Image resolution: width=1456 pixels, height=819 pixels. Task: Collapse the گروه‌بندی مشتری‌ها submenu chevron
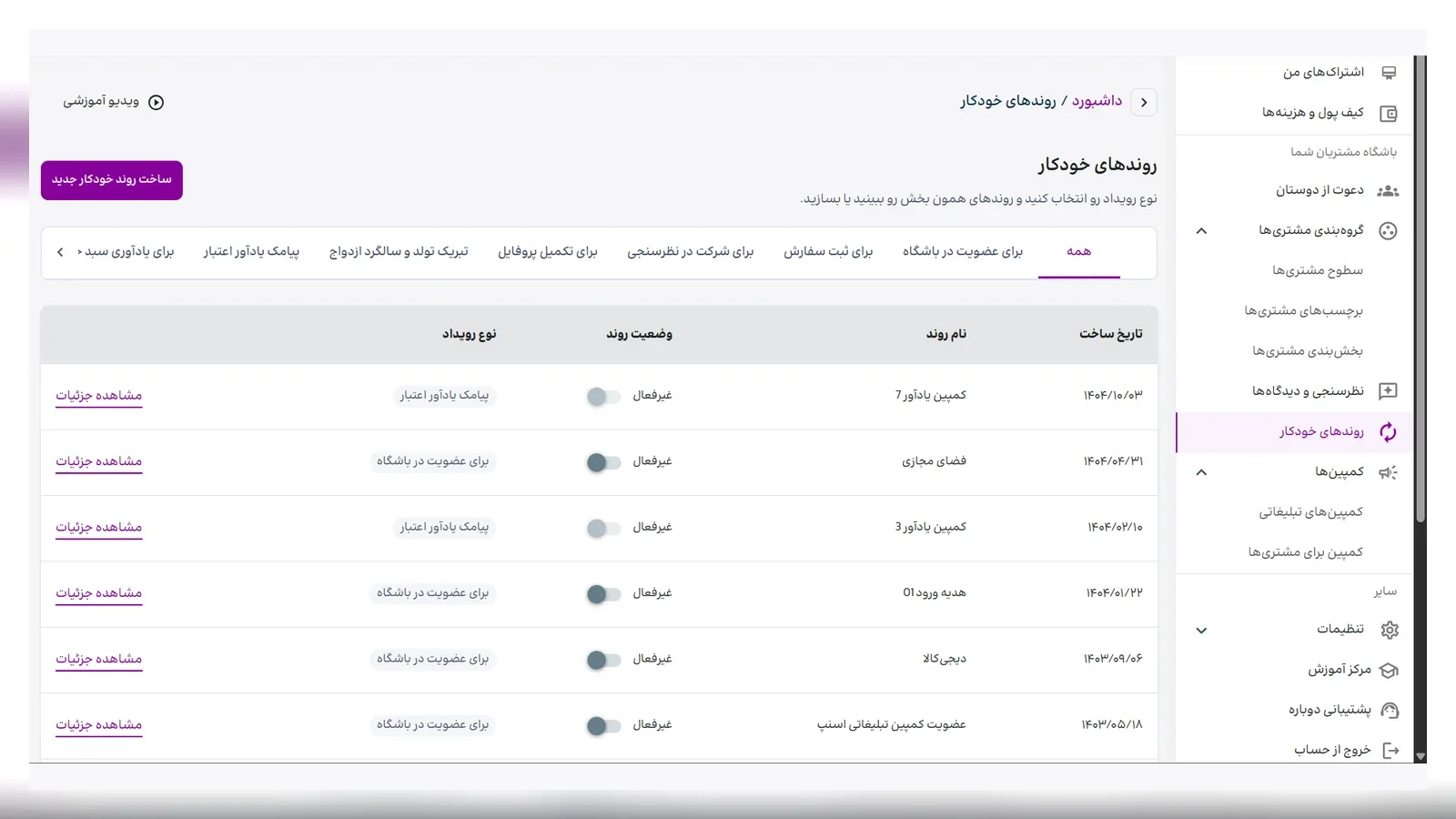click(x=1201, y=231)
